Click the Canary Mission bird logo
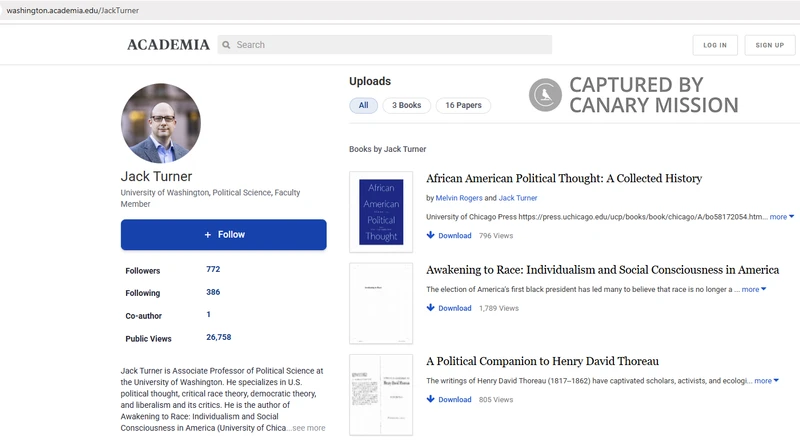The width and height of the screenshot is (800, 441). [x=545, y=95]
